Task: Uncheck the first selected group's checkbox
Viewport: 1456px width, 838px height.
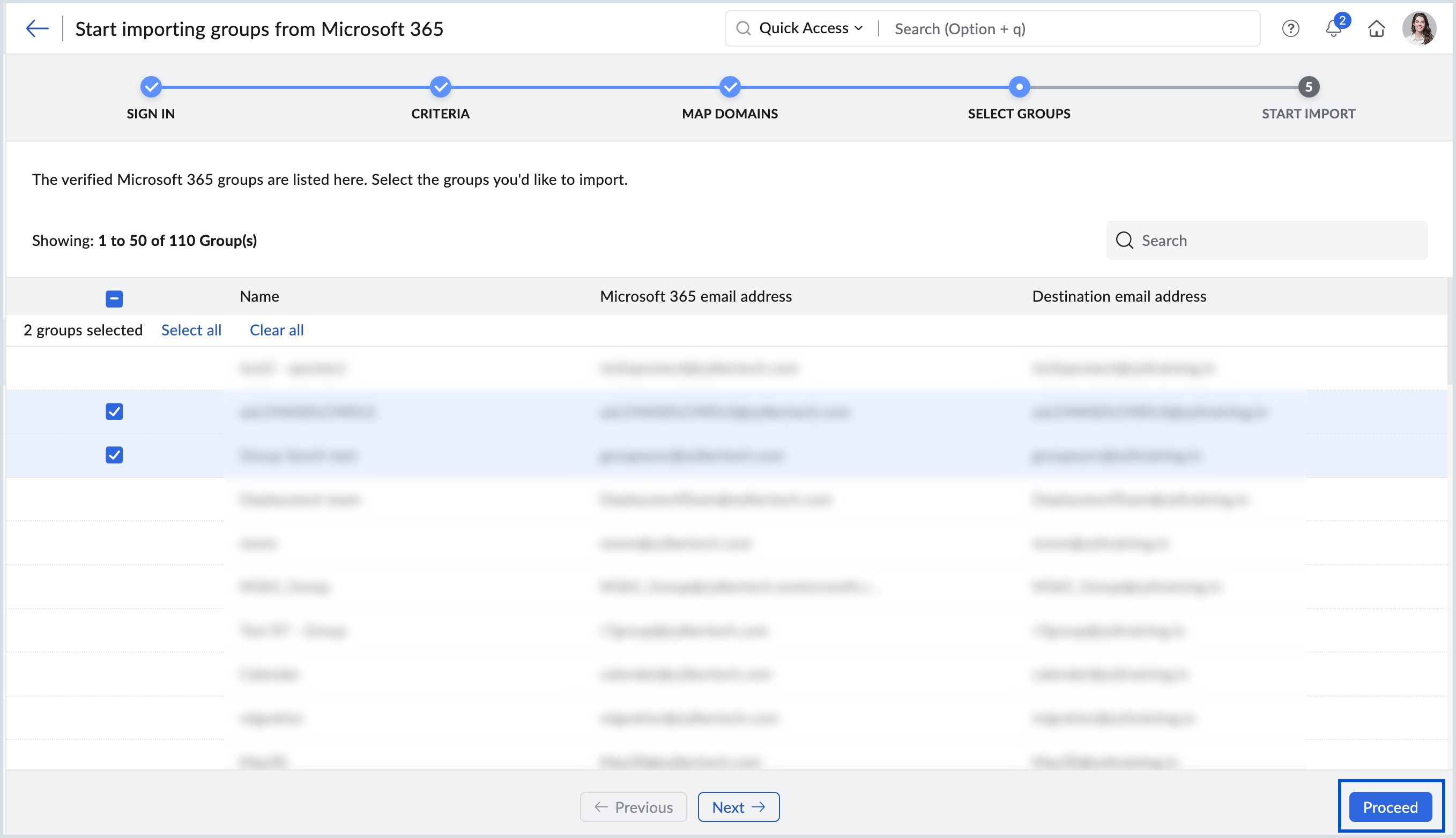Action: tap(114, 412)
